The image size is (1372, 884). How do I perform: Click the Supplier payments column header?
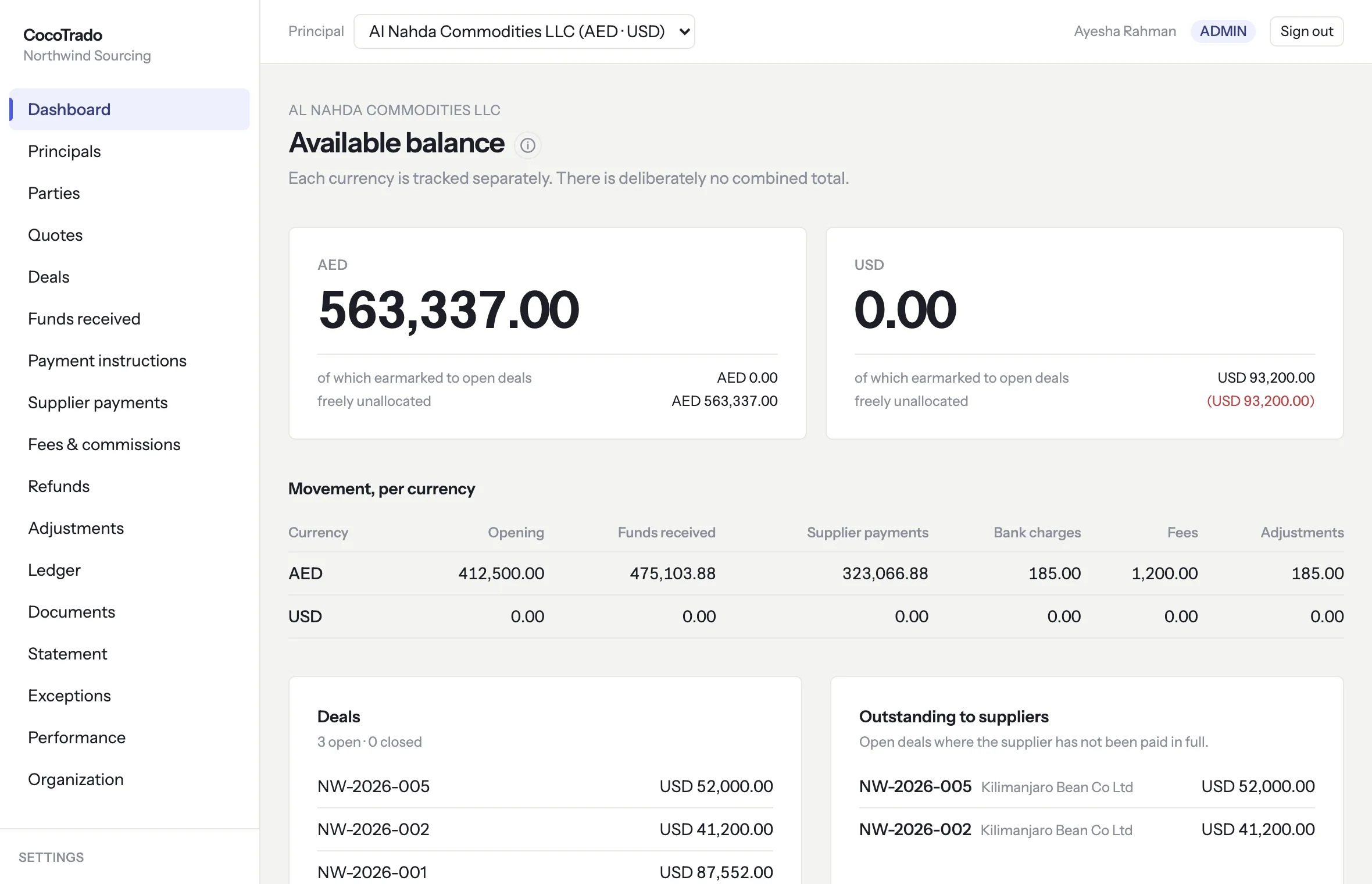(867, 532)
